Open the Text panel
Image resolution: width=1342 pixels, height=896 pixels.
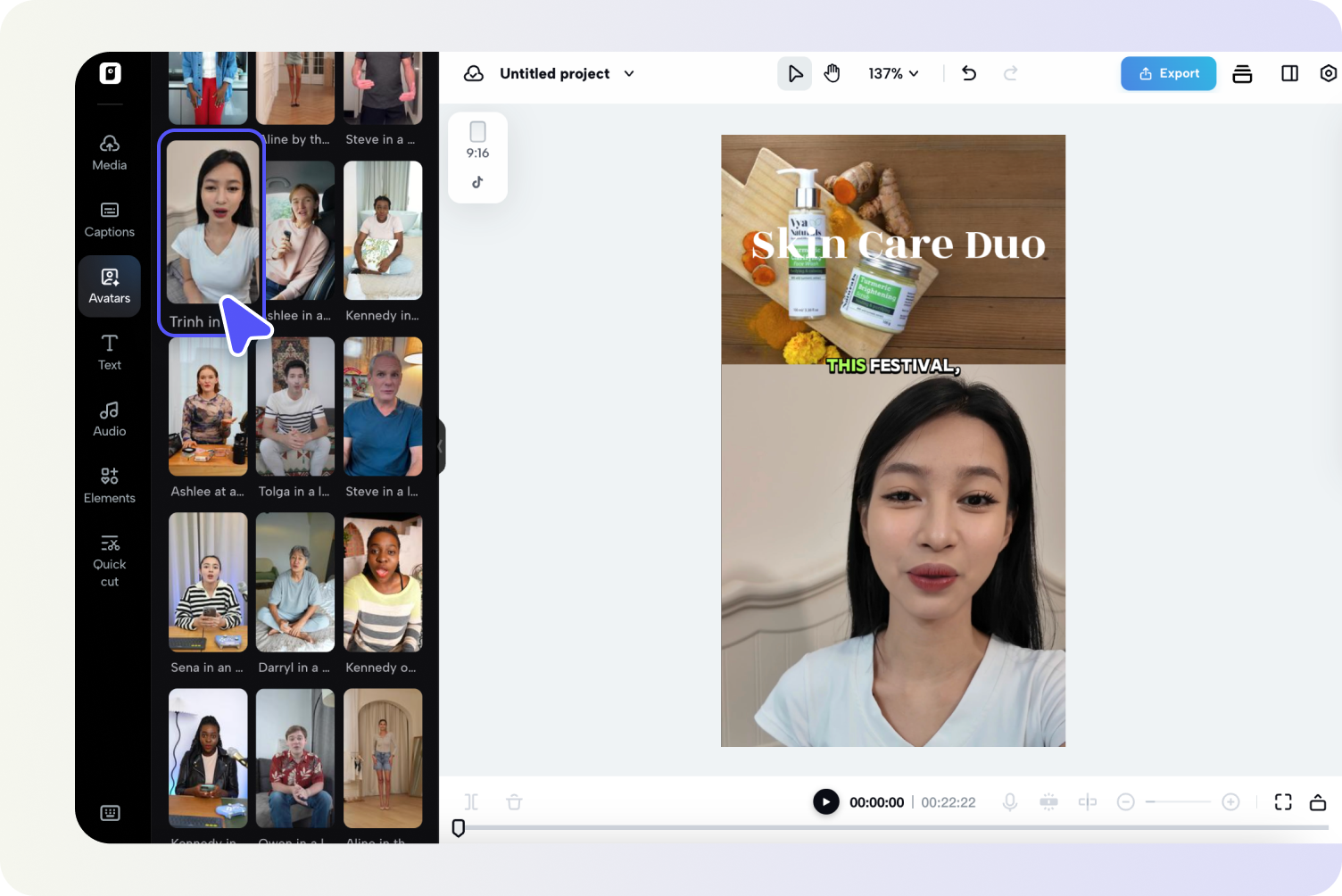(110, 353)
